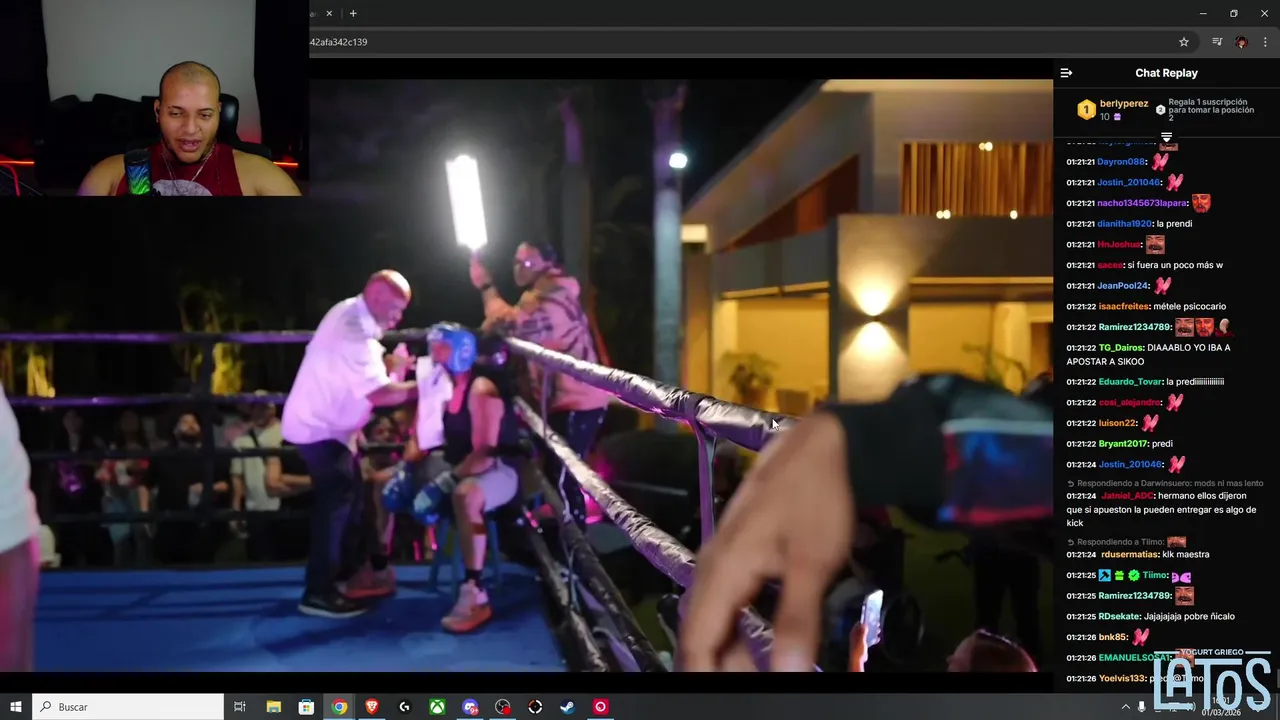Open the top gifter berlyperez entry
Viewport: 1280px width, 720px height.
1112,110
